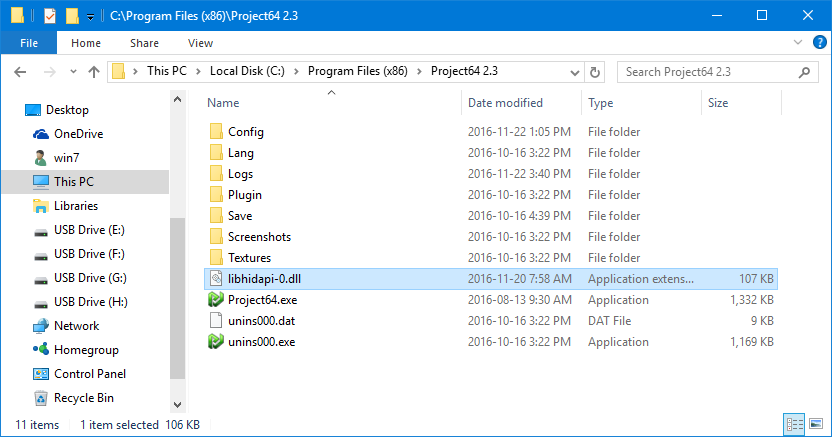The width and height of the screenshot is (832, 437).
Task: Select USB Drive (G:)
Action: pos(90,278)
